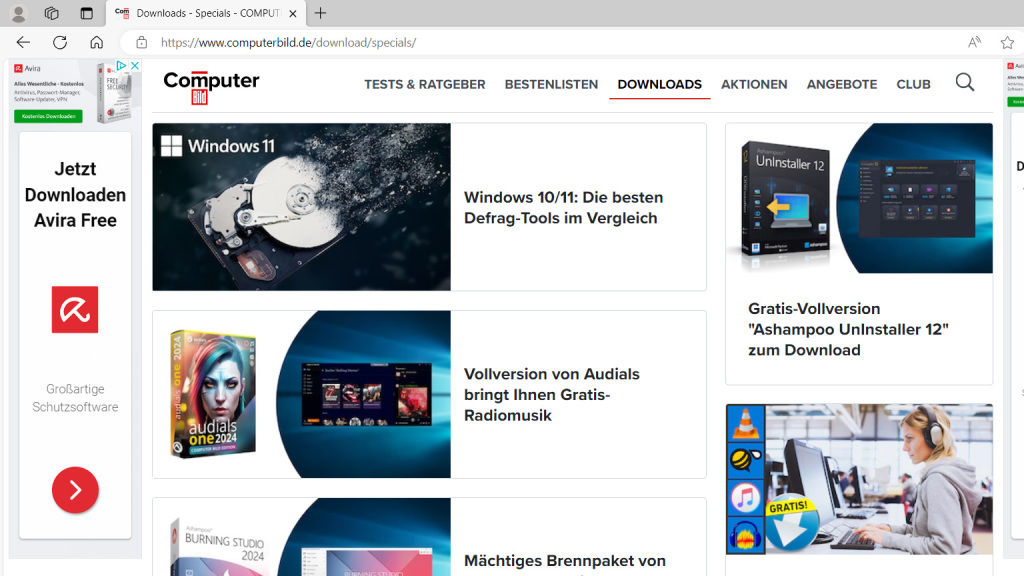Open the TESTS & RATGEBER section
1024x576 pixels.
pyautogui.click(x=424, y=84)
